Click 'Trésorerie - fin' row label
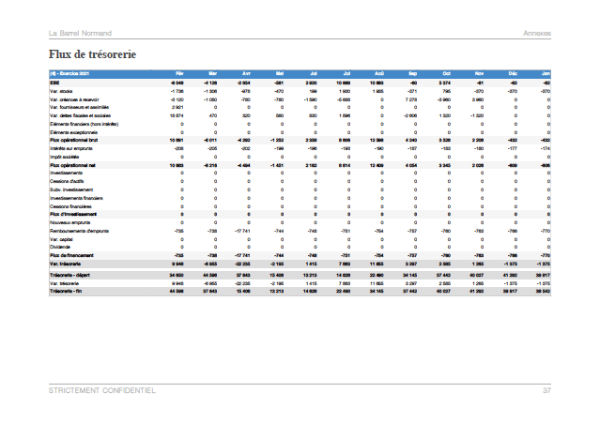The width and height of the screenshot is (600, 423). pyautogui.click(x=66, y=291)
